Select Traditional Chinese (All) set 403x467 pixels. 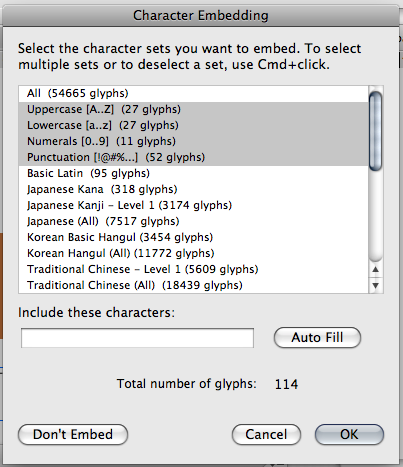pyautogui.click(x=194, y=285)
